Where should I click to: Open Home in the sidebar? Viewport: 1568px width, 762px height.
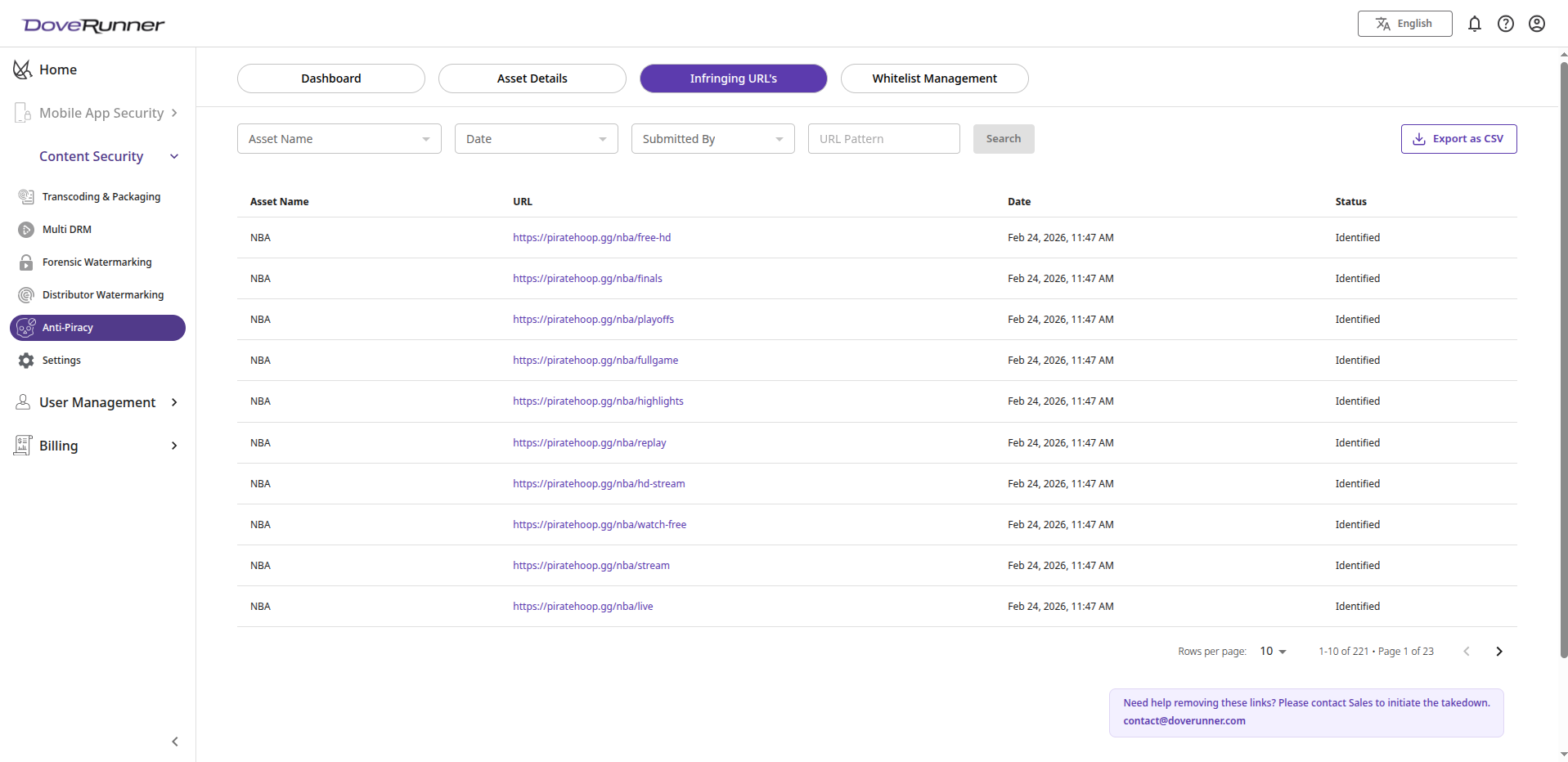pyautogui.click(x=58, y=69)
